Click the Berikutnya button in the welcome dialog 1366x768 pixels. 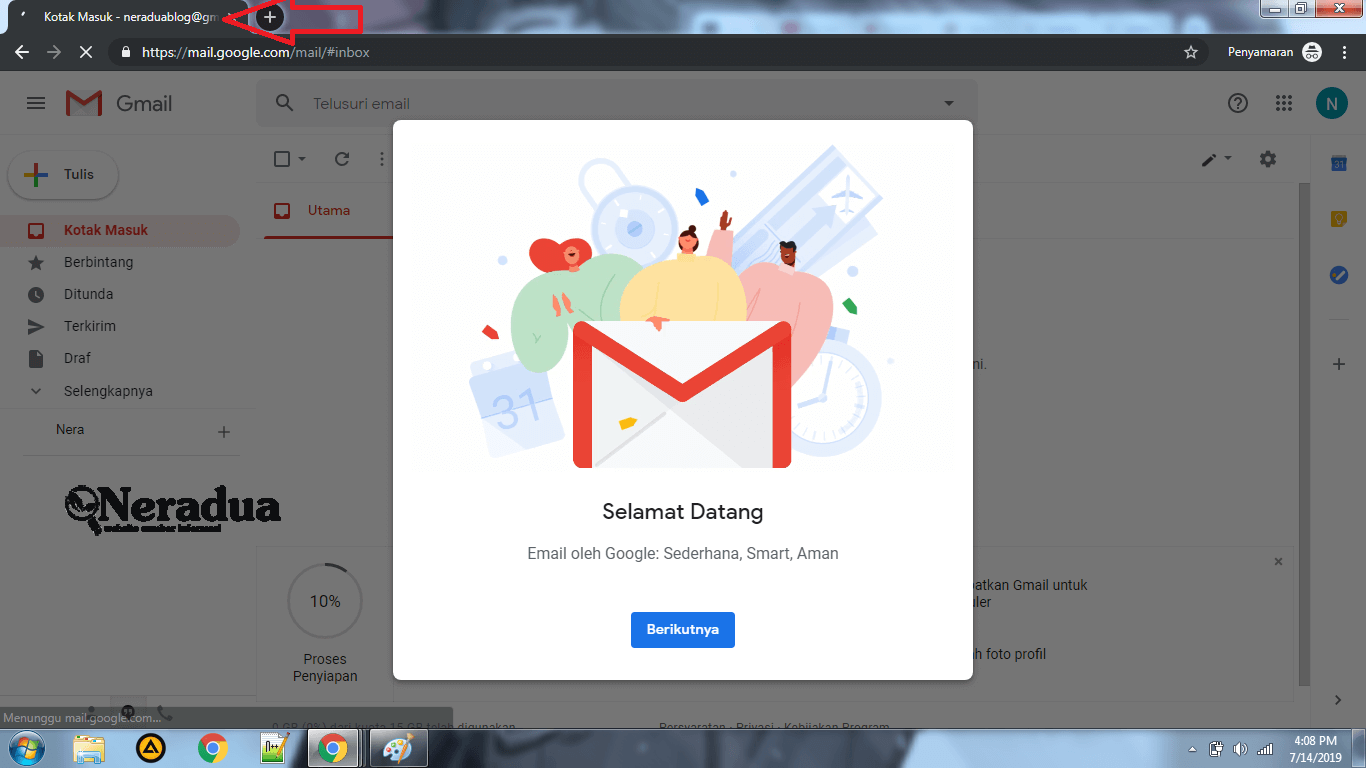point(682,630)
